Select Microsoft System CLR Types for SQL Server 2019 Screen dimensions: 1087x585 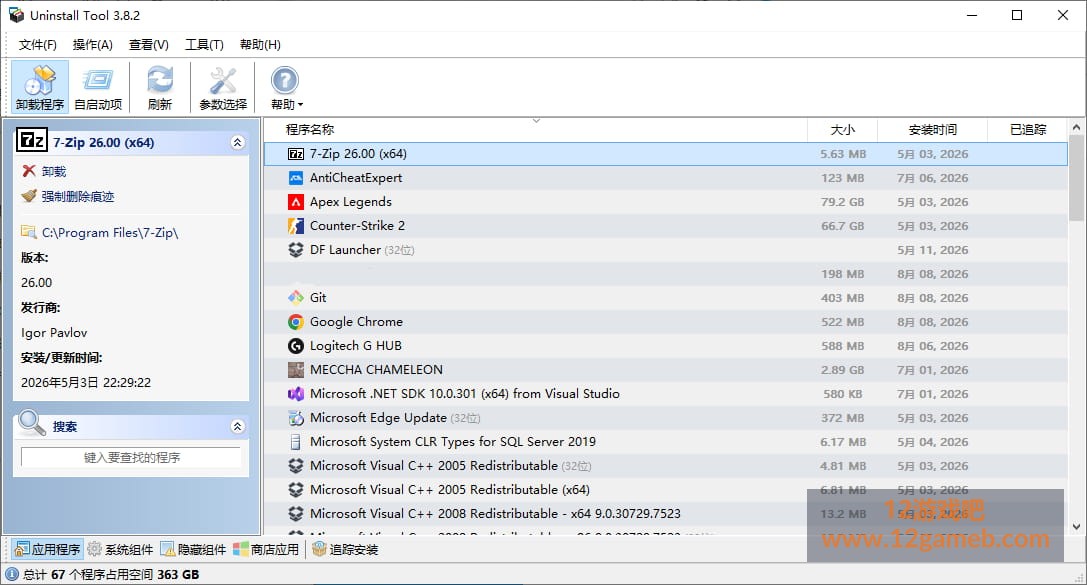click(453, 442)
